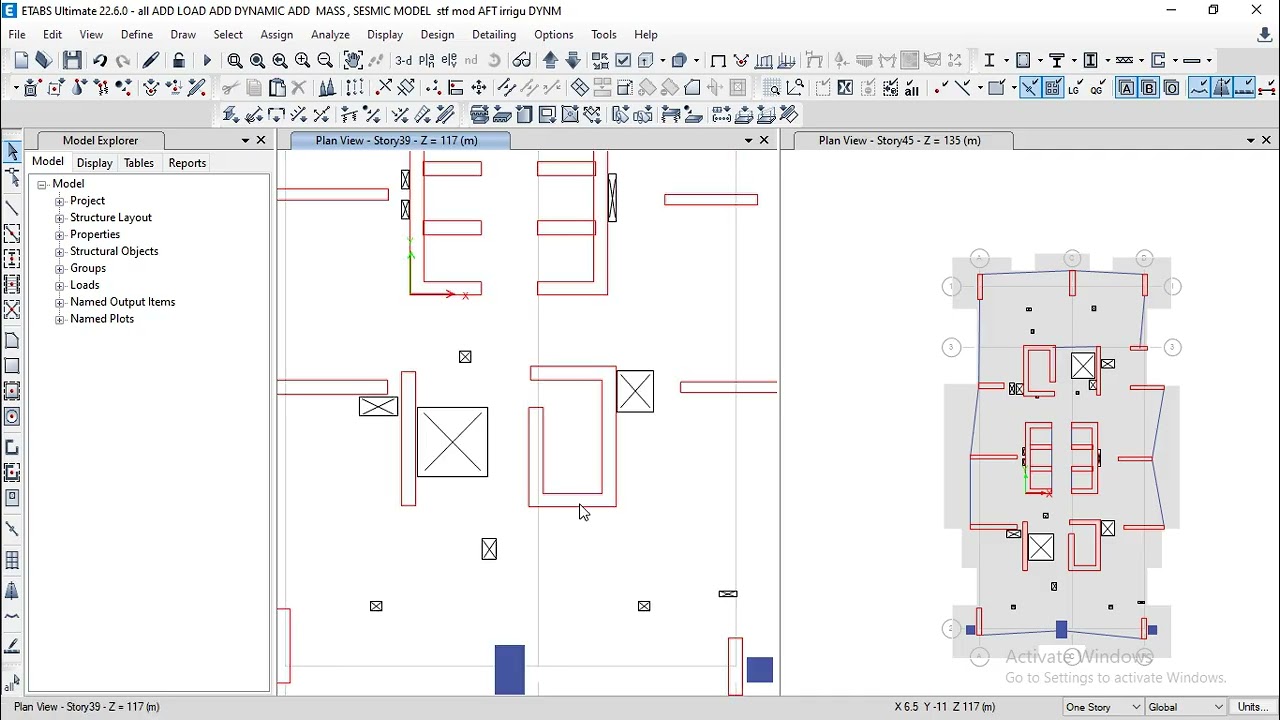
Task: Restore full view zoom icon
Action: 257,61
